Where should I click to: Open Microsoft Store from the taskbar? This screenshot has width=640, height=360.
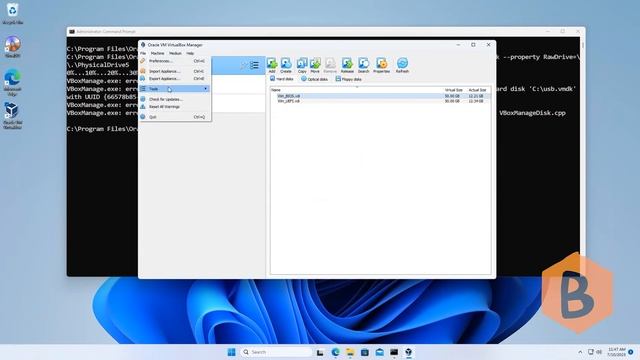(365, 352)
